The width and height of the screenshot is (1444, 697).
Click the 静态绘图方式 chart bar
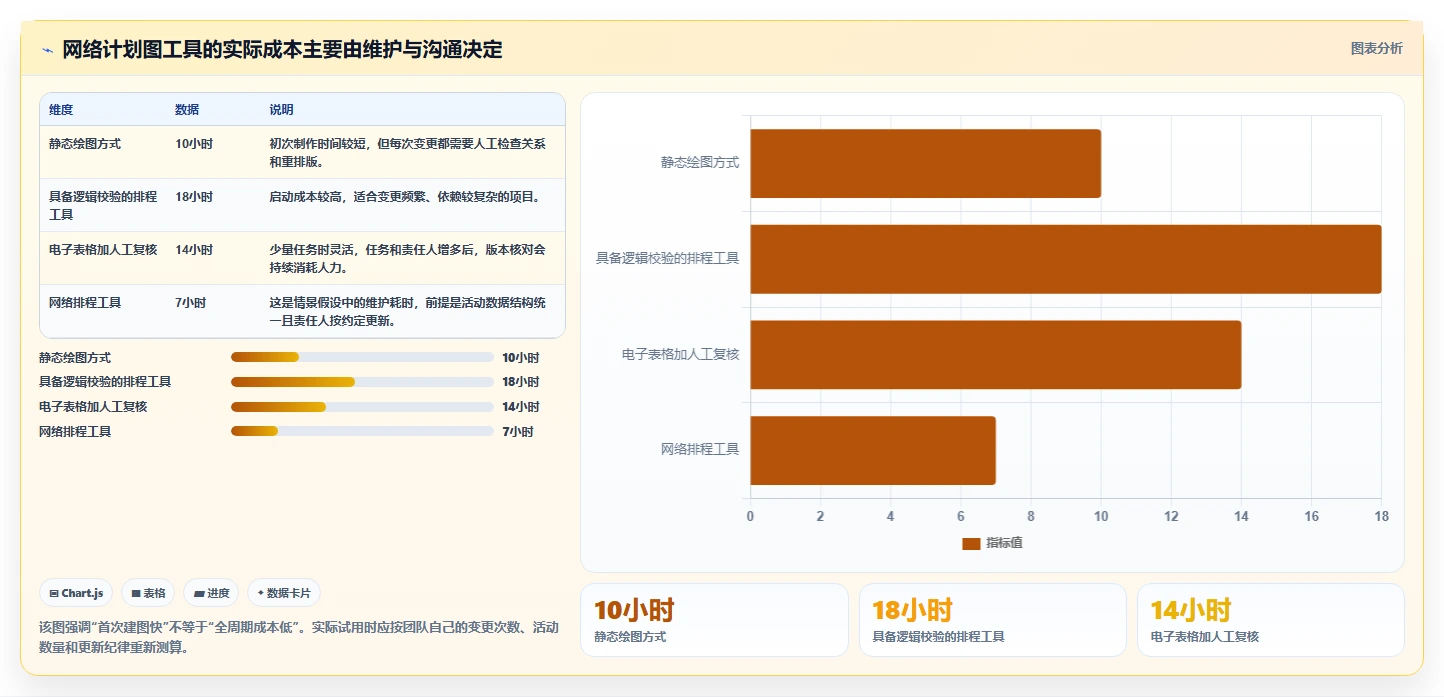tap(925, 163)
